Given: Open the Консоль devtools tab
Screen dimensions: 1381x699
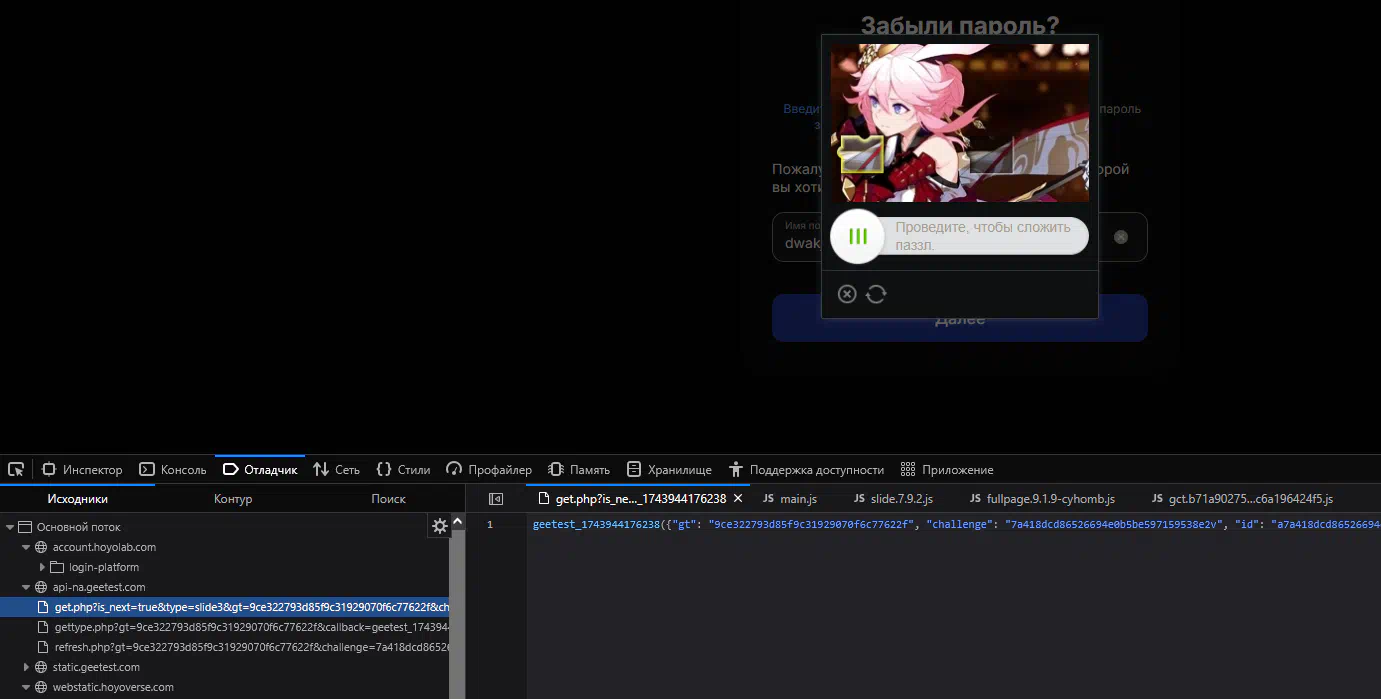Looking at the screenshot, I should [172, 469].
